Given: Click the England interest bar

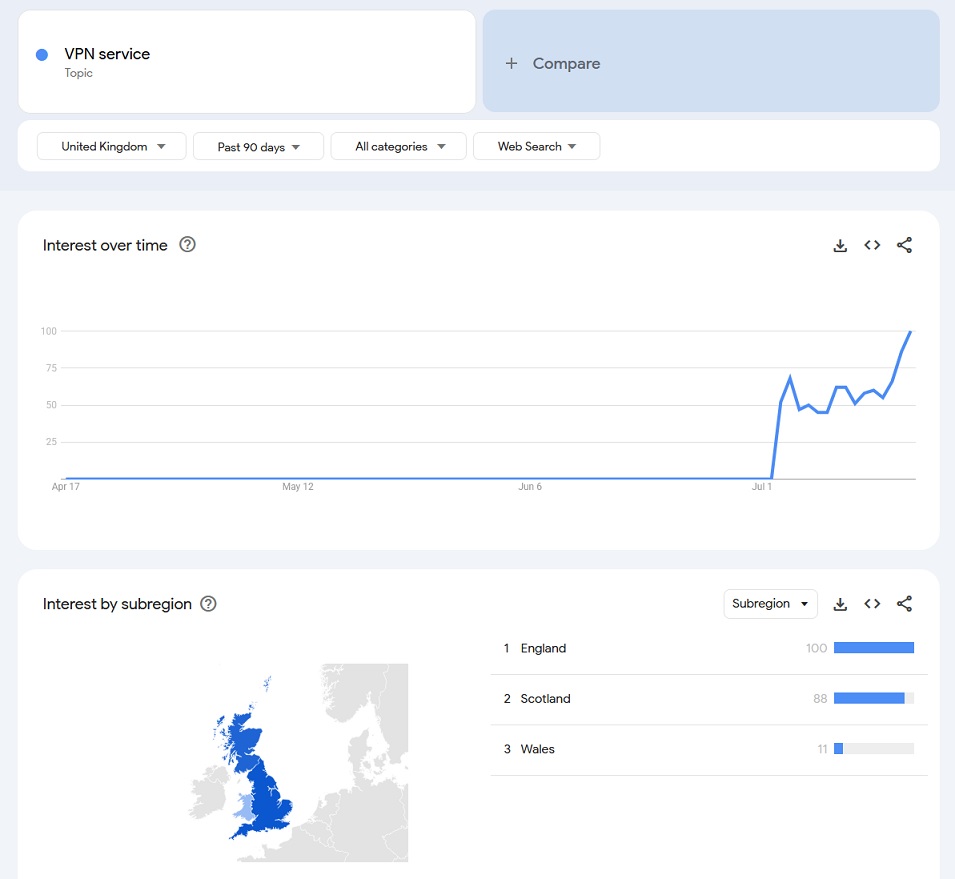Looking at the screenshot, I should click(874, 648).
